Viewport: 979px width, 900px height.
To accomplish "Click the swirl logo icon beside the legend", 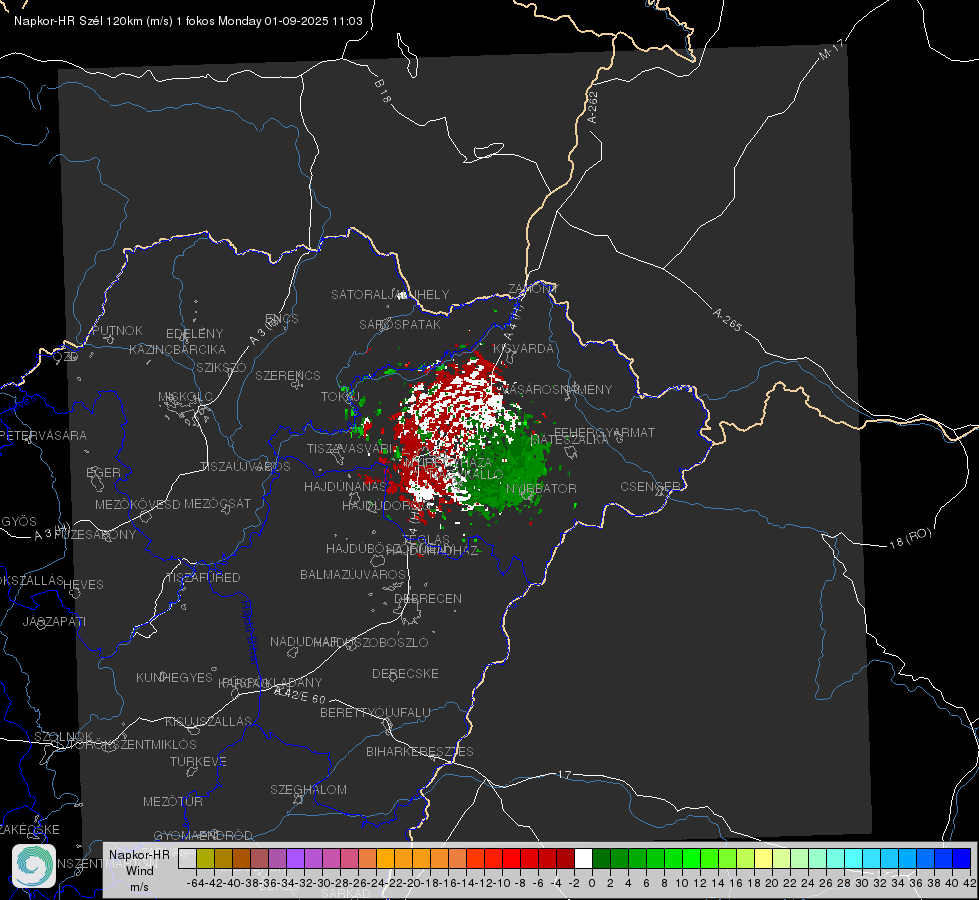I will point(34,866).
